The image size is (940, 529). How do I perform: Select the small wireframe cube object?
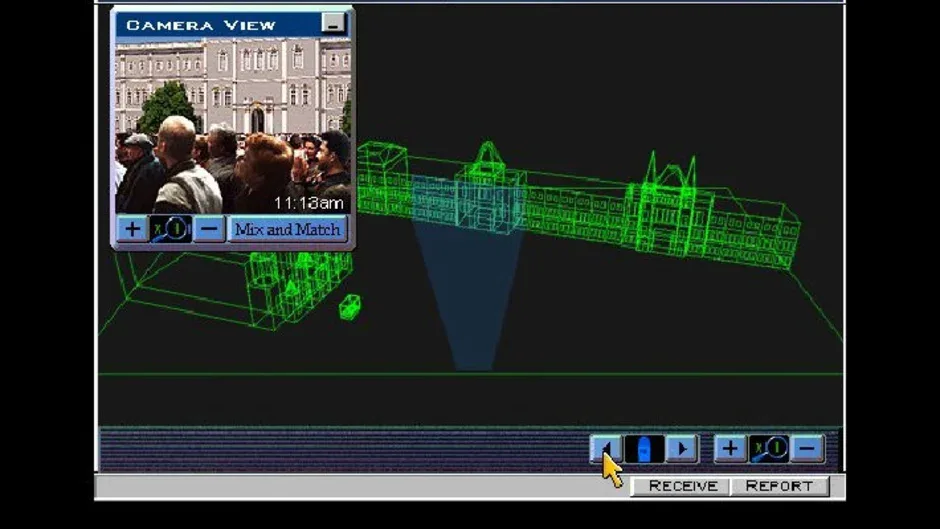350,306
